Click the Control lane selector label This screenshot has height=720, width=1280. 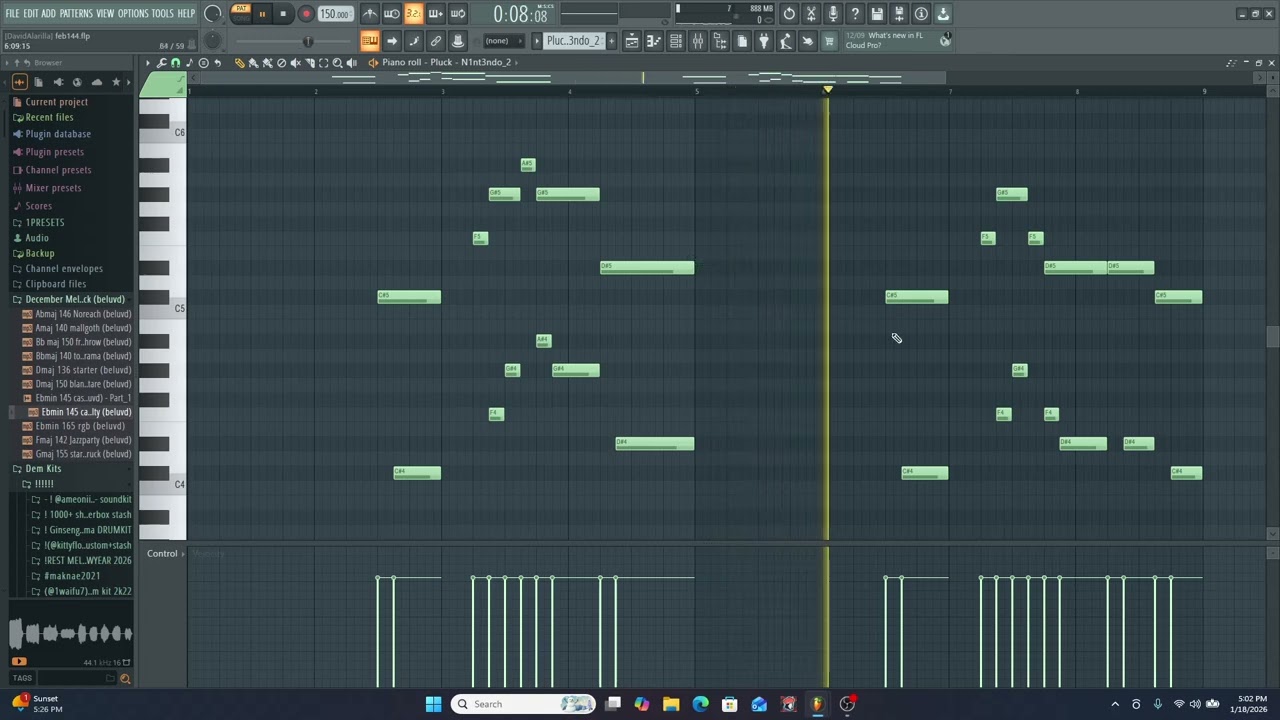[162, 553]
